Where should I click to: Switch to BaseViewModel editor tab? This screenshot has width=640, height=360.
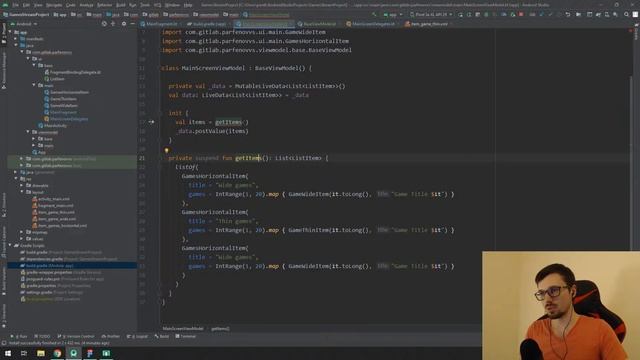click(319, 24)
